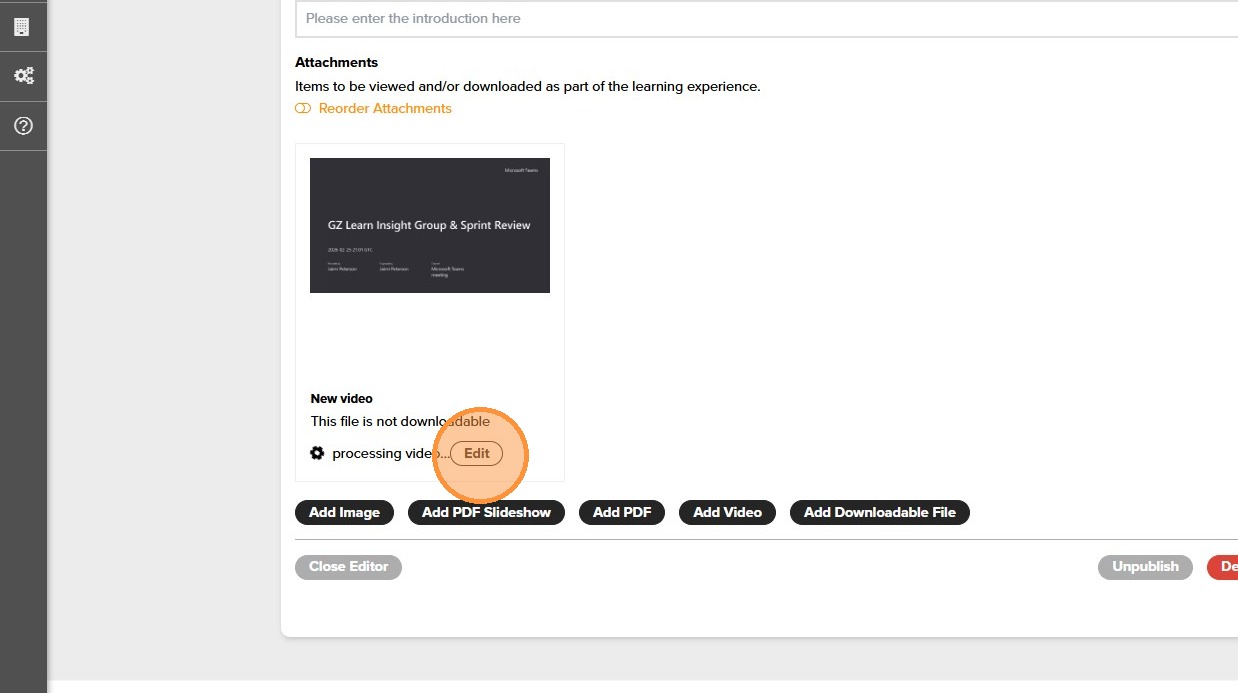Click into the introduction text field
Screen dimensions: 1238x693
coord(766,19)
